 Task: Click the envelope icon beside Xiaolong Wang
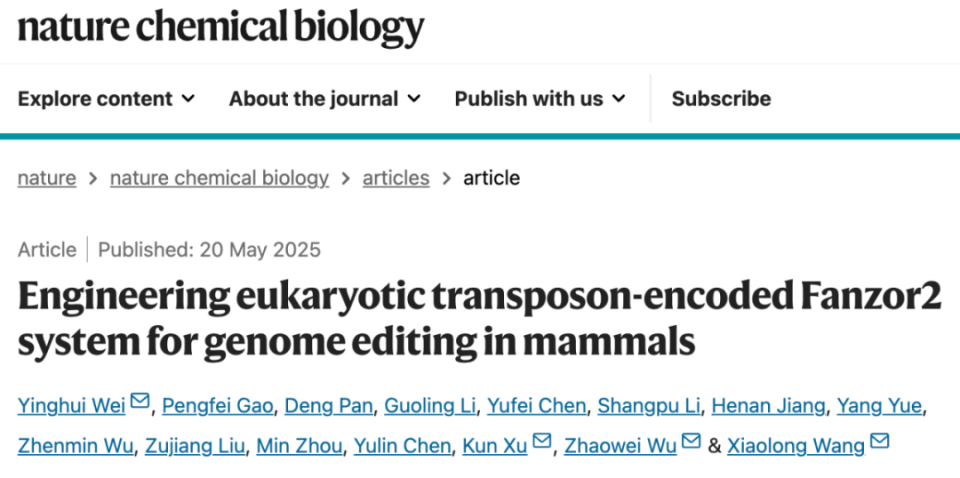click(879, 442)
